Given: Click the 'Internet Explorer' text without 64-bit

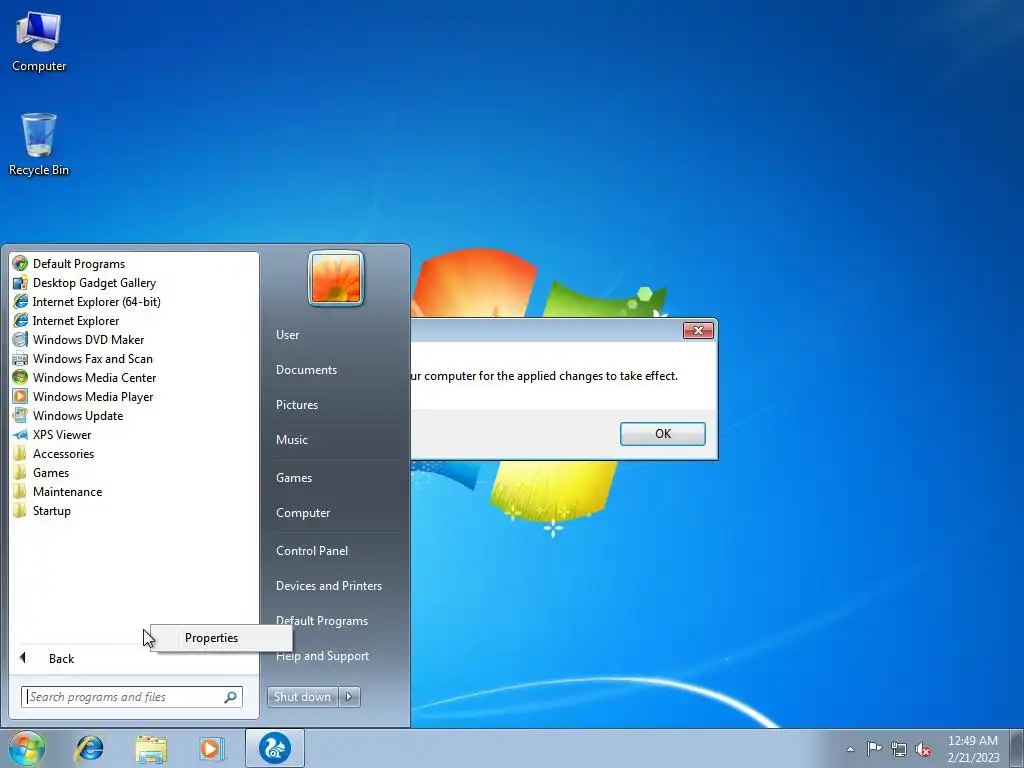Looking at the screenshot, I should pyautogui.click(x=76, y=321).
